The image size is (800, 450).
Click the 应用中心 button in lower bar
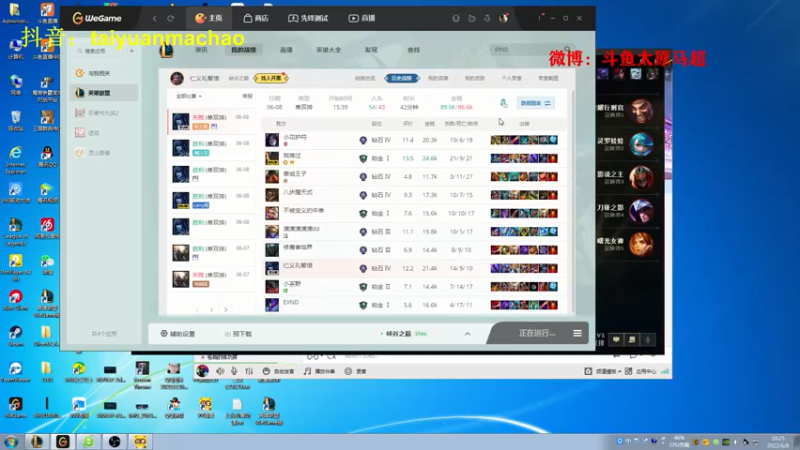[641, 371]
